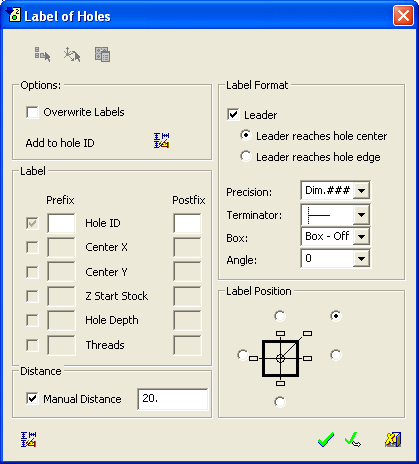Click the green checkmark OK icon
This screenshot has height=464, width=419.
pyautogui.click(x=326, y=439)
